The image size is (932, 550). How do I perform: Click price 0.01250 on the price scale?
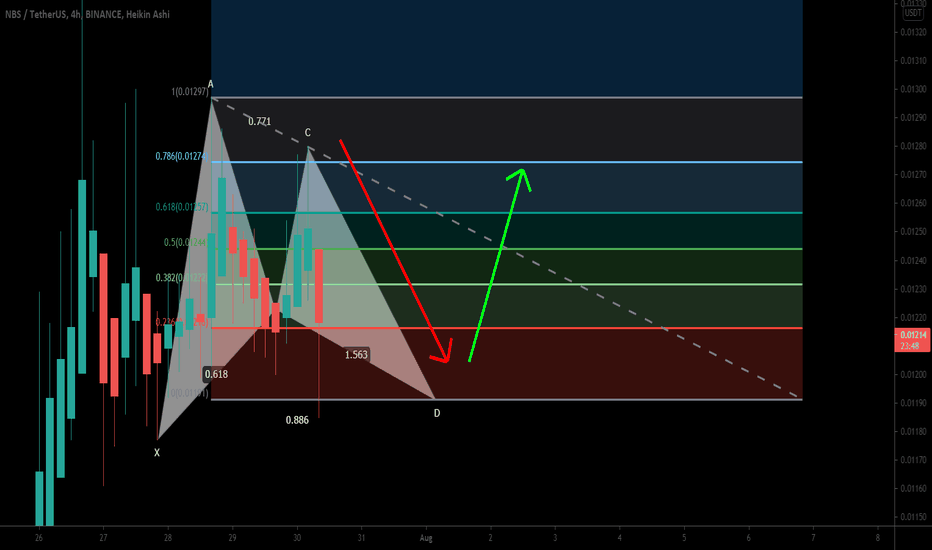[x=913, y=232]
